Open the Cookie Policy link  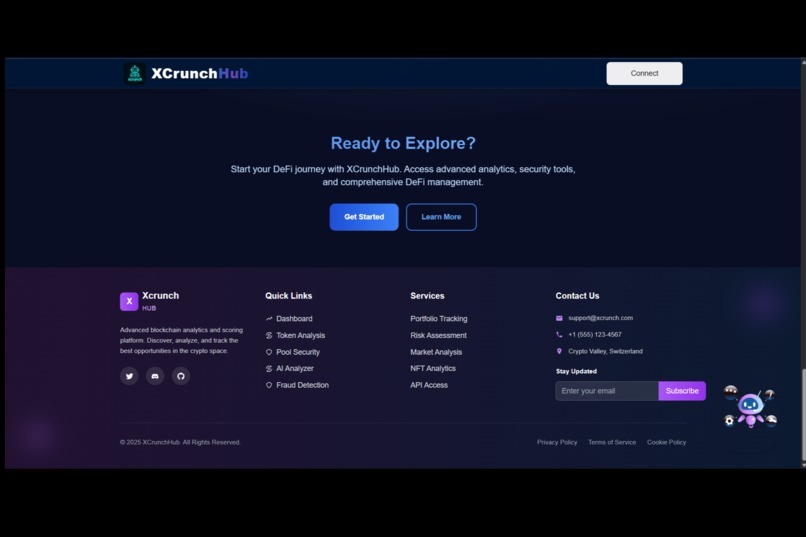coord(666,442)
